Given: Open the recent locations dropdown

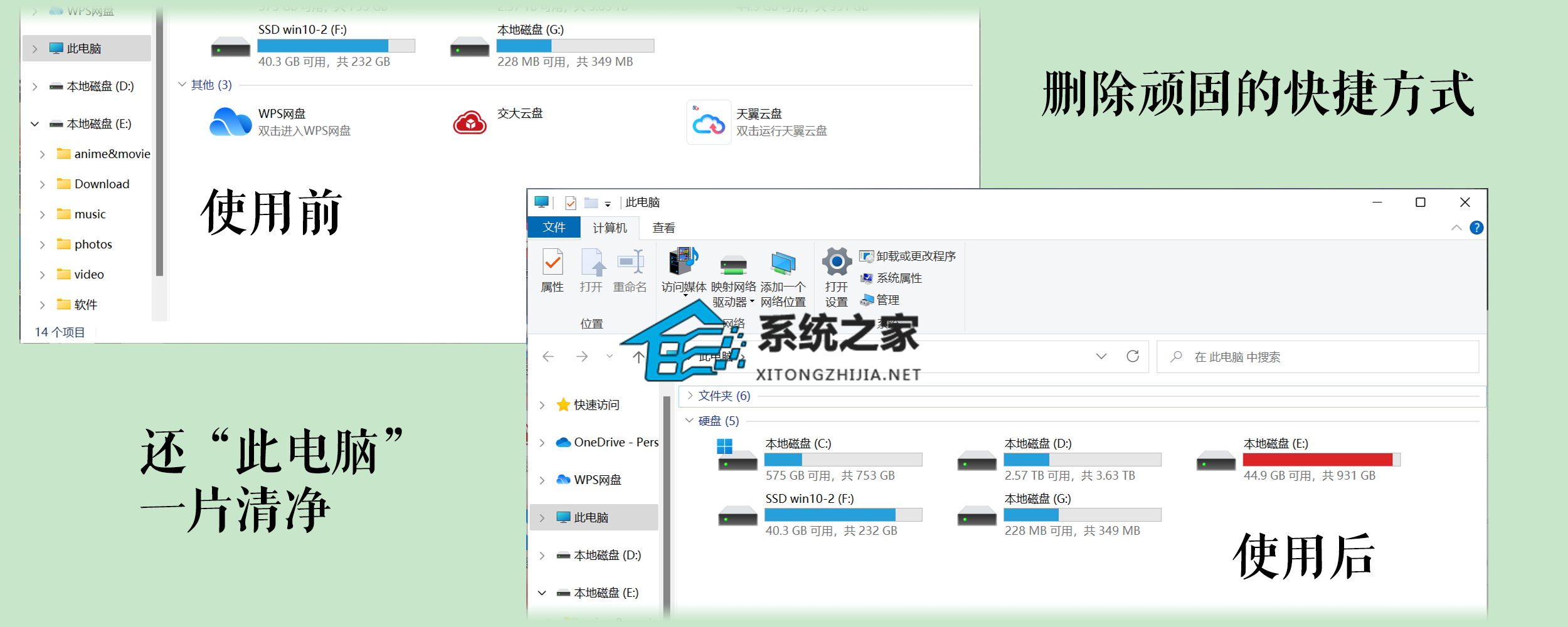Looking at the screenshot, I should pos(610,357).
